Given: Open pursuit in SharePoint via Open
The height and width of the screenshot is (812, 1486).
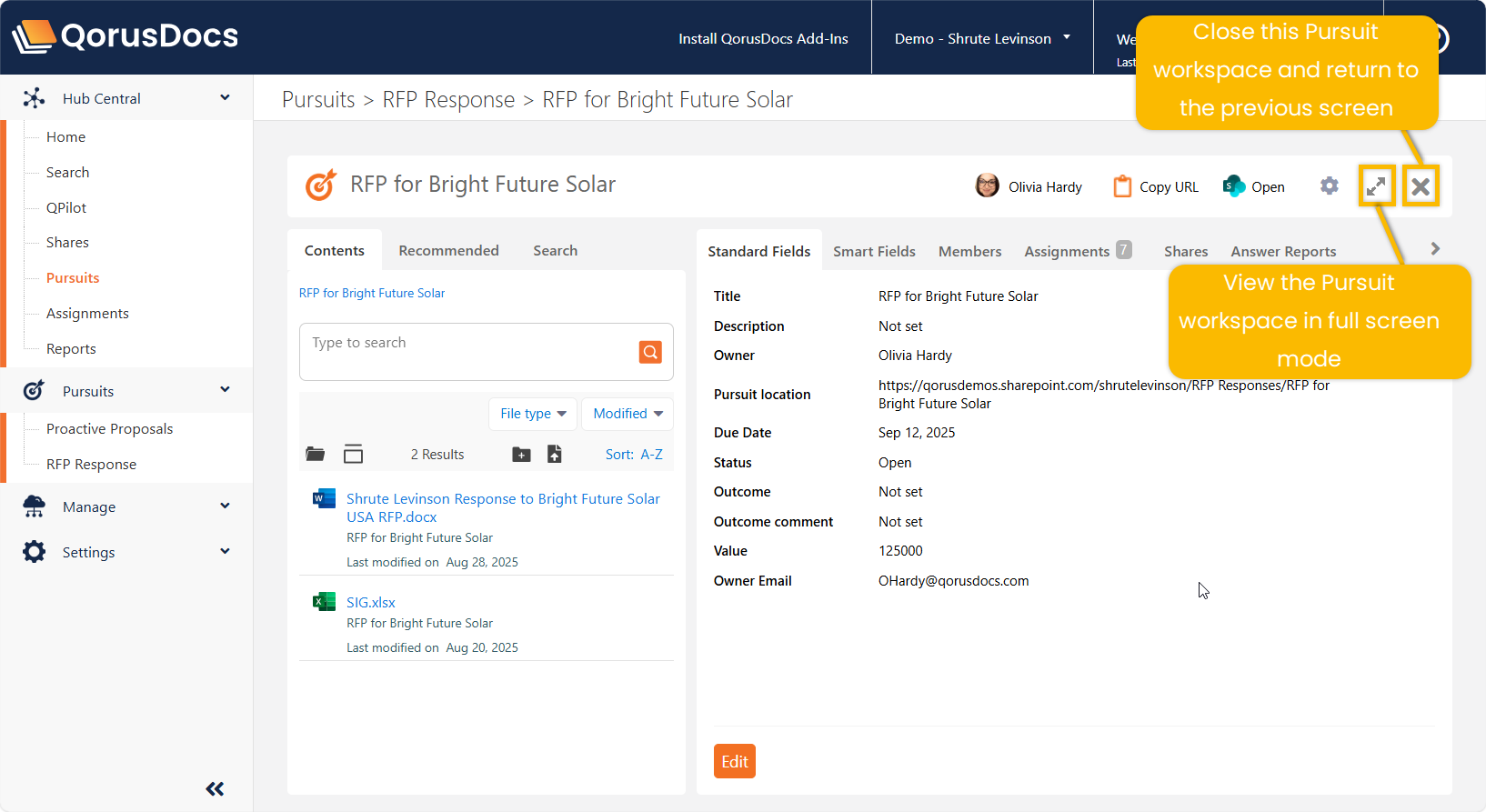Looking at the screenshot, I should 1254,186.
